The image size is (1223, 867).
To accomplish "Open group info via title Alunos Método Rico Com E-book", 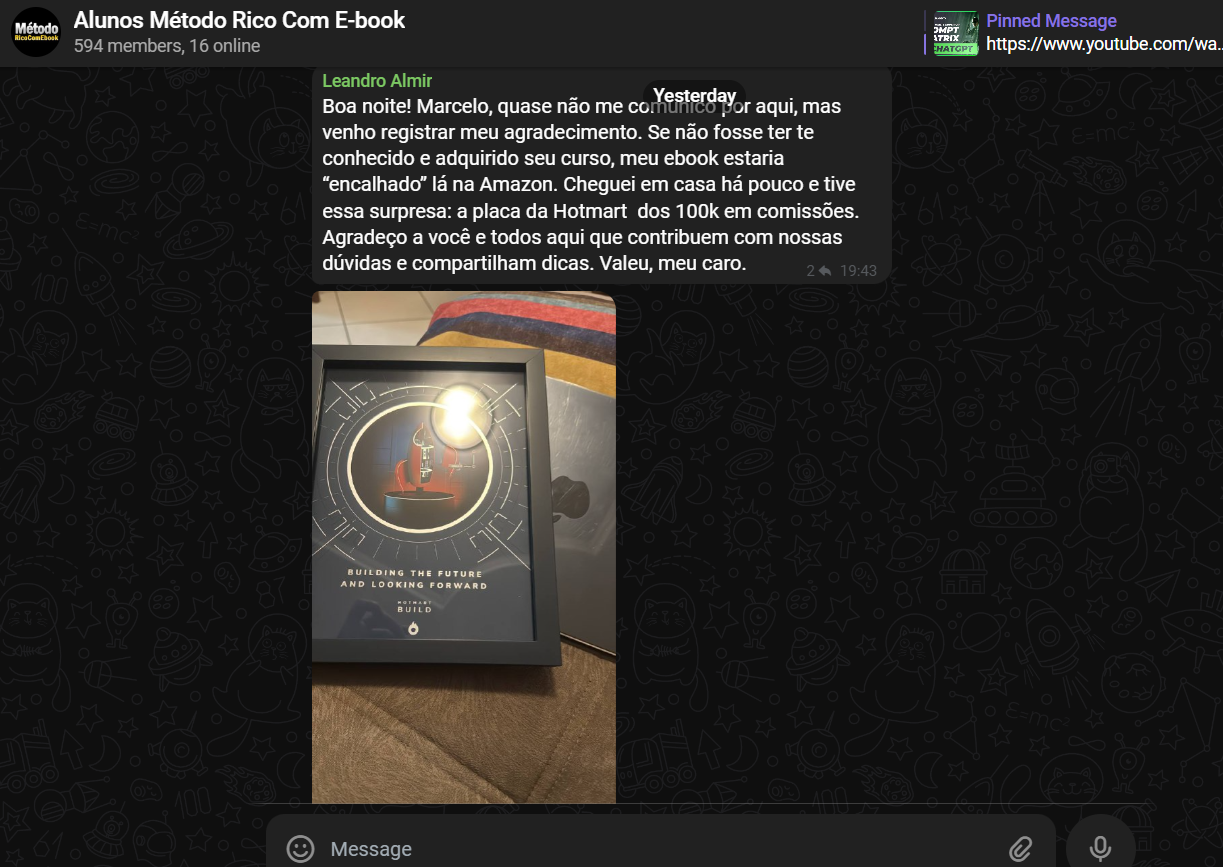I will (x=239, y=20).
